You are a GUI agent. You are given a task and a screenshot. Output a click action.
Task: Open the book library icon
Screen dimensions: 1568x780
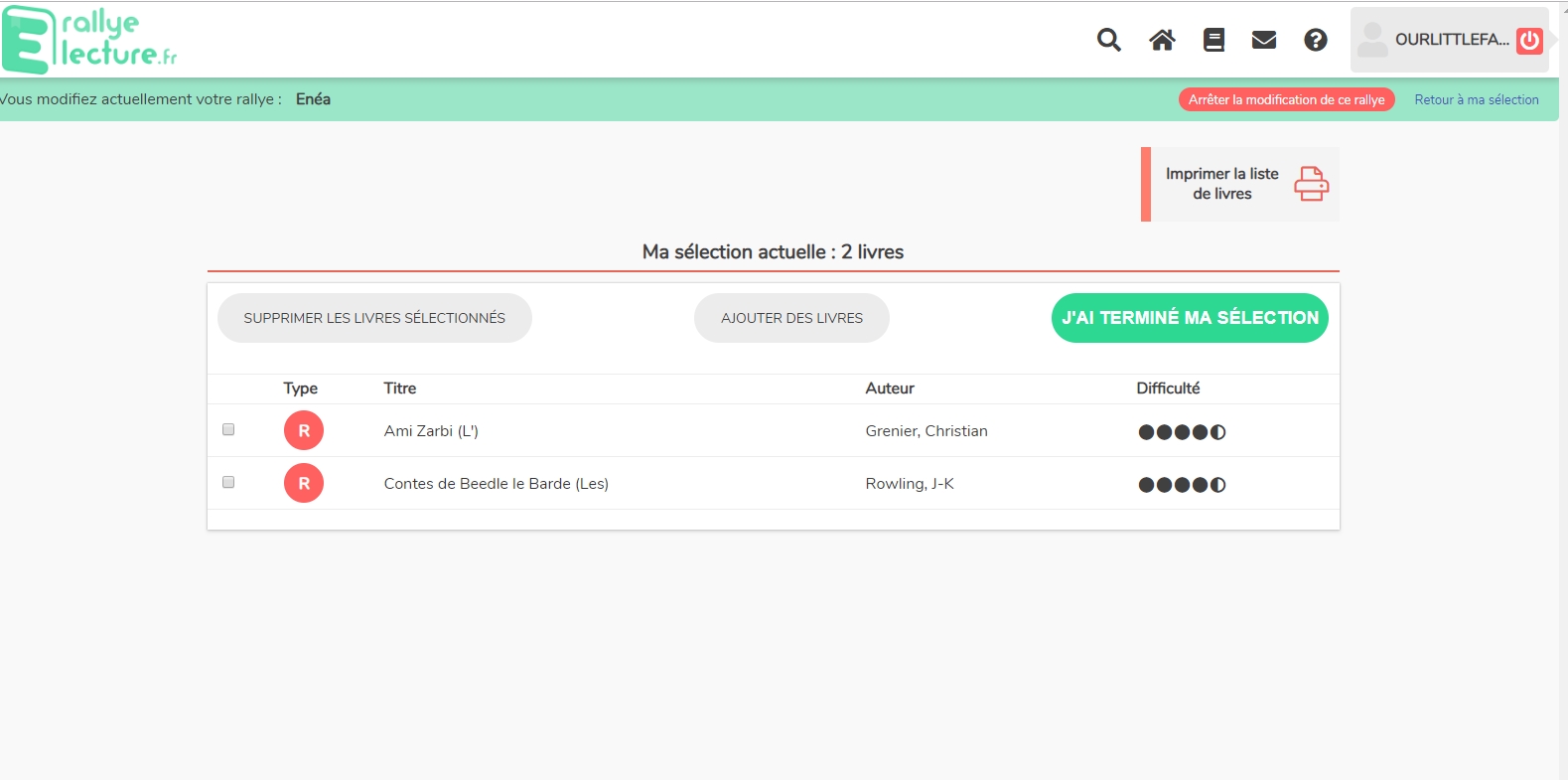[x=1213, y=40]
